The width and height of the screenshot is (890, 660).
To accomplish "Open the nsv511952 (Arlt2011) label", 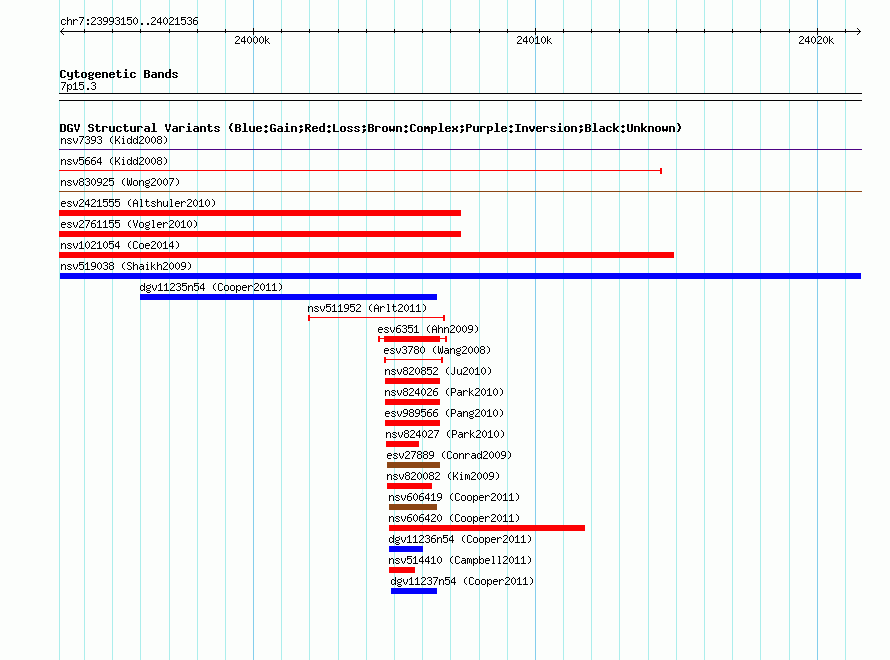I will coord(367,308).
